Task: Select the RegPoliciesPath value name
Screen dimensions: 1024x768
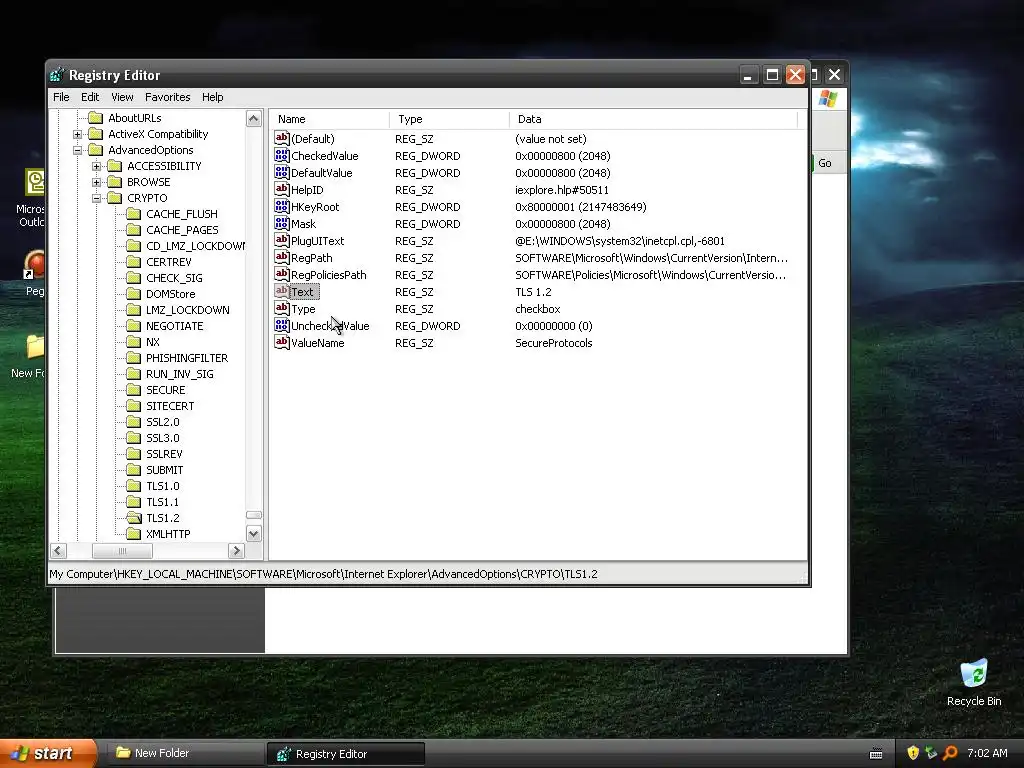Action: pos(328,275)
